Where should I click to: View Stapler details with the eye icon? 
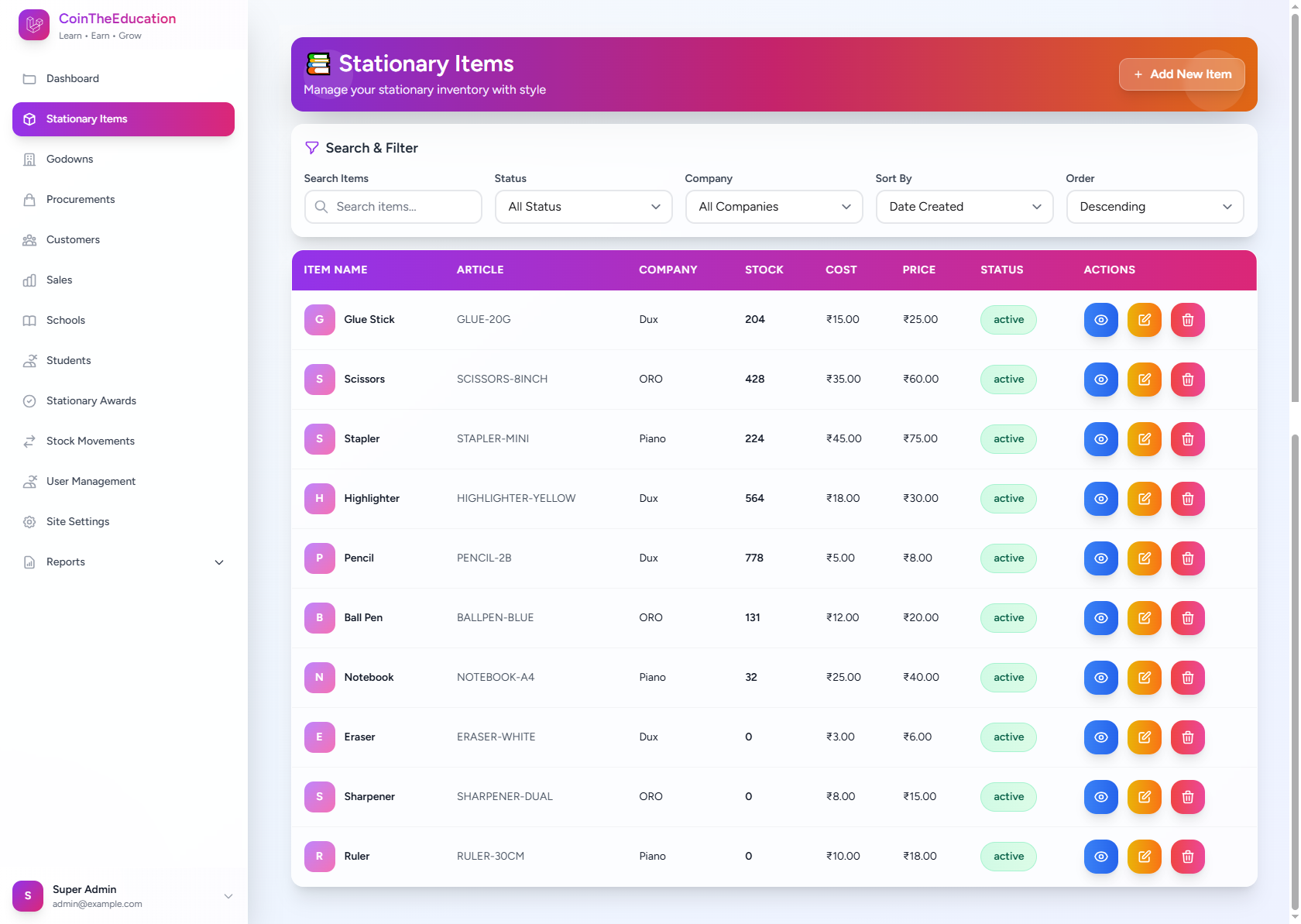tap(1100, 439)
